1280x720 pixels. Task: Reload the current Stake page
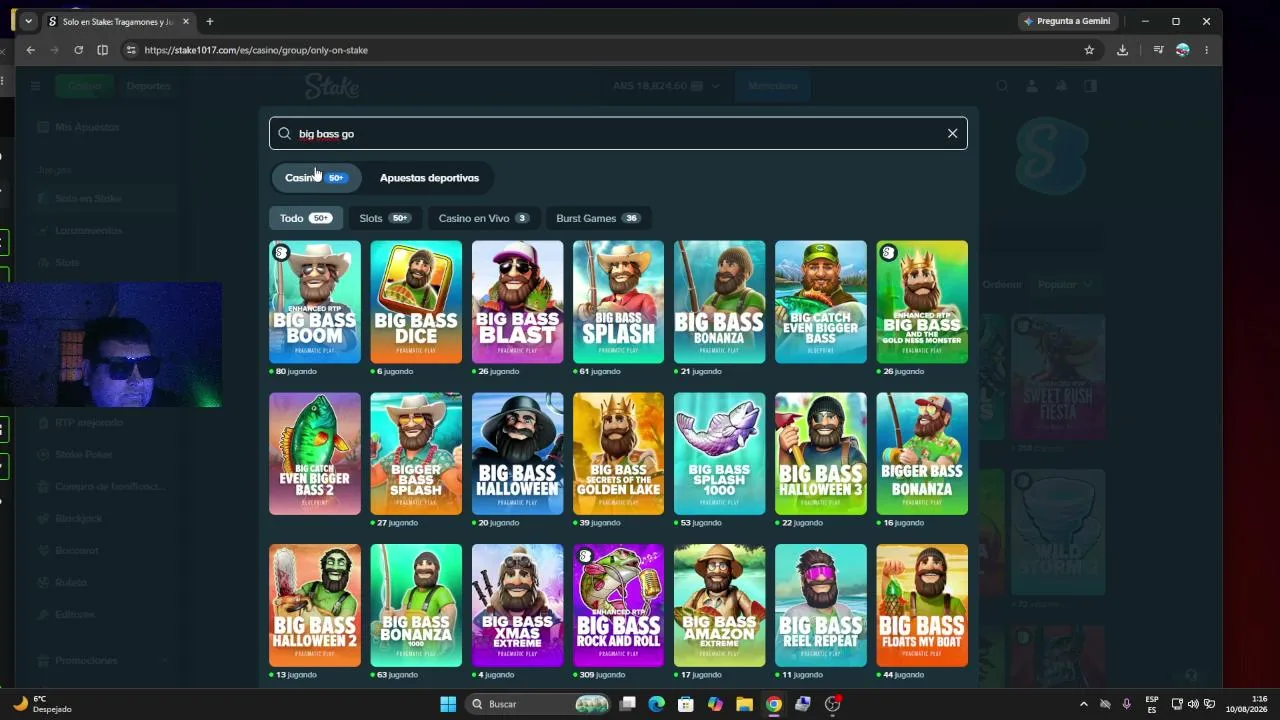[x=79, y=50]
